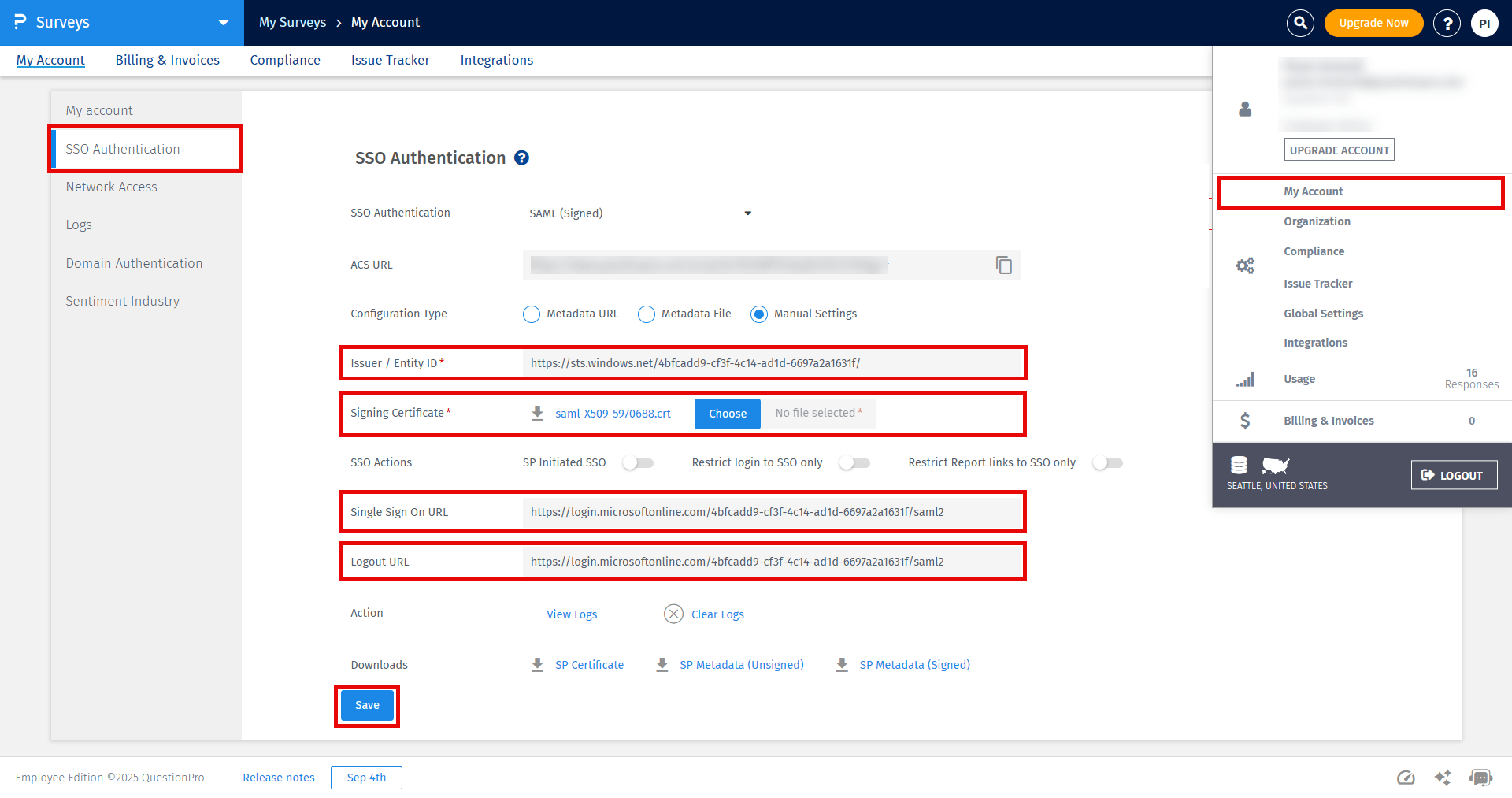The width and height of the screenshot is (1512, 798).
Task: Select SSO Authentication in sidebar
Action: [146, 149]
